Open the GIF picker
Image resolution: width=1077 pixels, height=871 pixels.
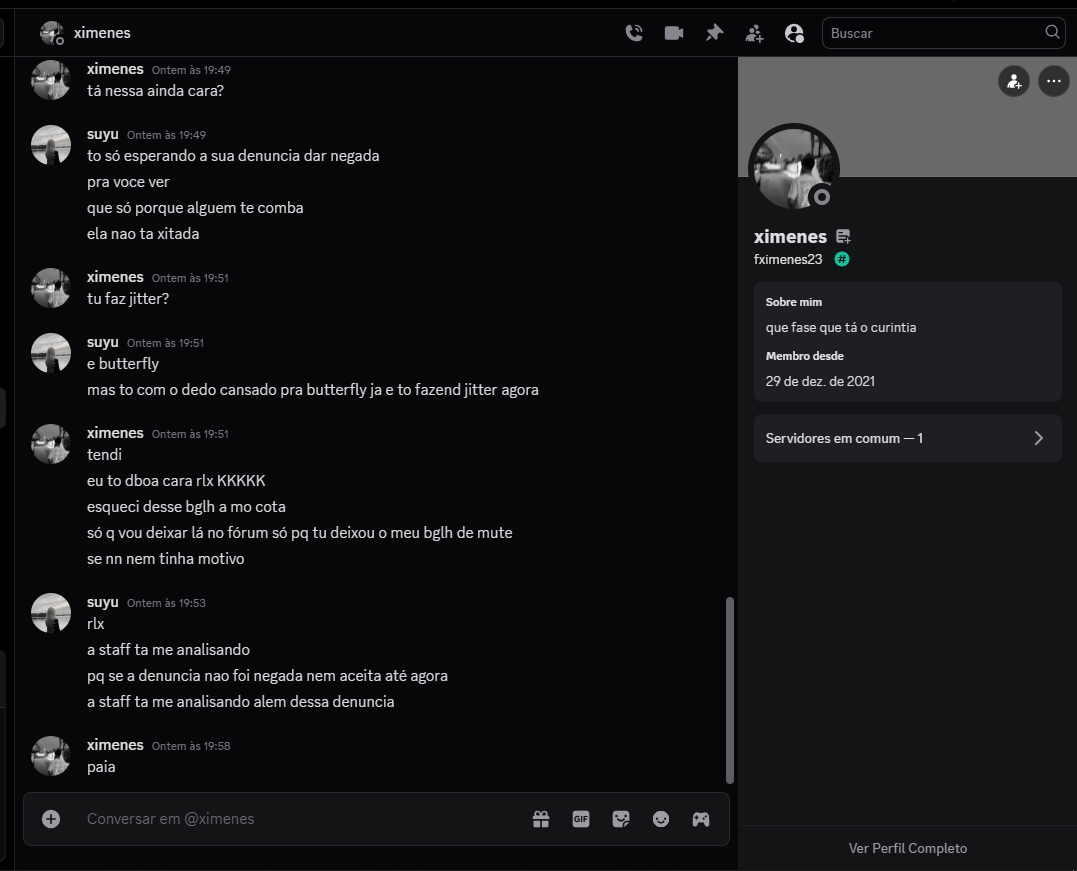pos(581,819)
